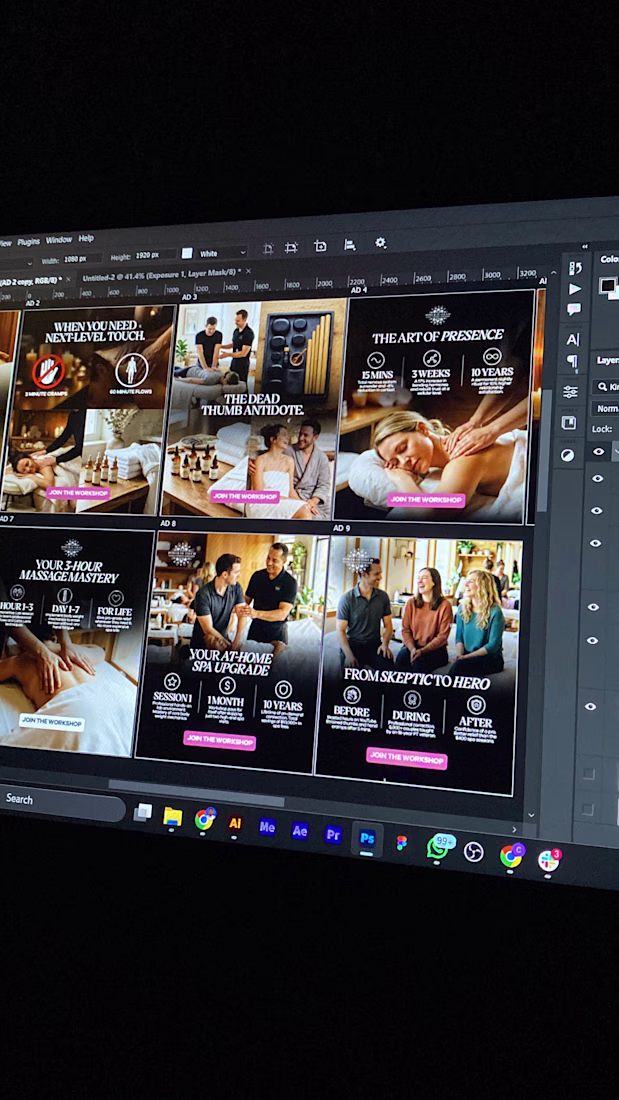Open the artboard settings gear icon
The height and width of the screenshot is (1100, 619).
coord(380,243)
